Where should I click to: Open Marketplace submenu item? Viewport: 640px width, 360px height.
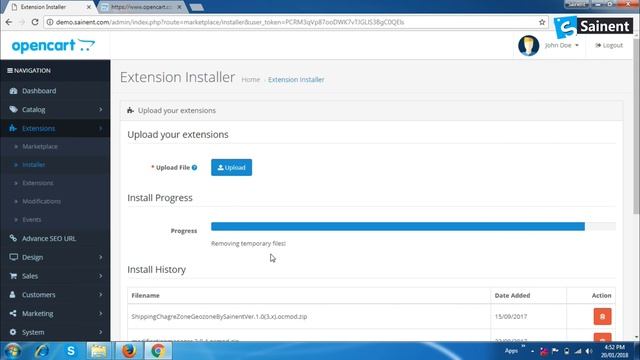click(x=40, y=146)
